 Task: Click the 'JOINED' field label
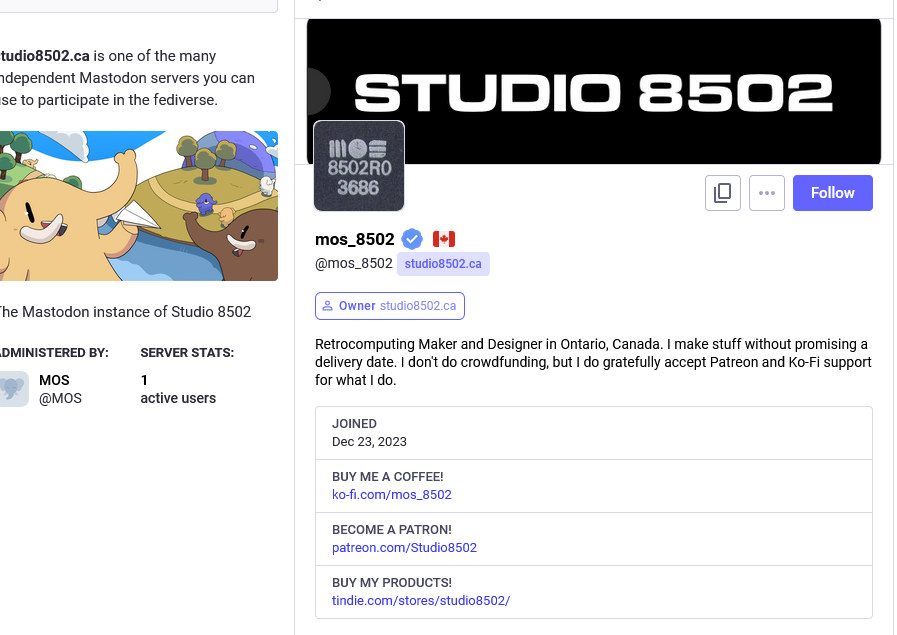coord(354,424)
